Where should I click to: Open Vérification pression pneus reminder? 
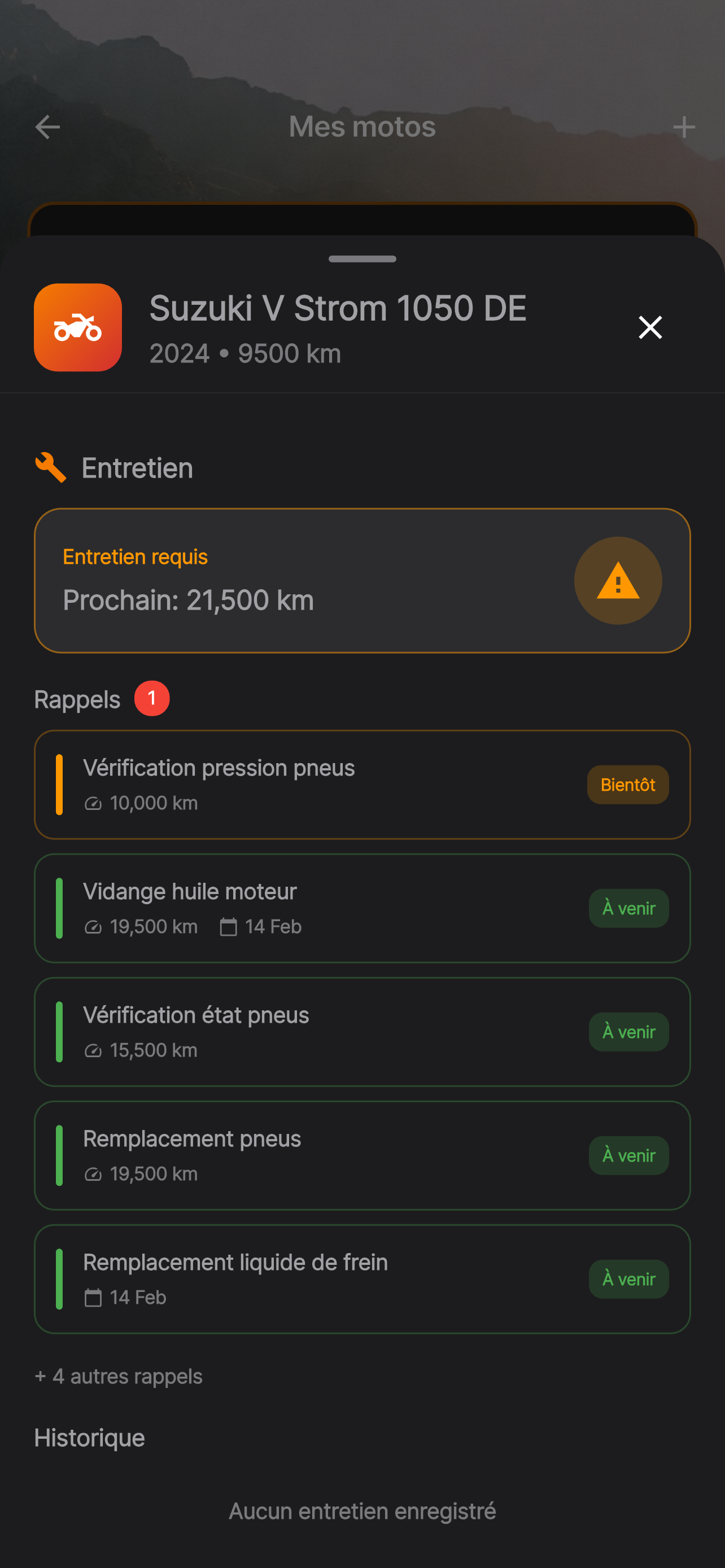coord(362,785)
